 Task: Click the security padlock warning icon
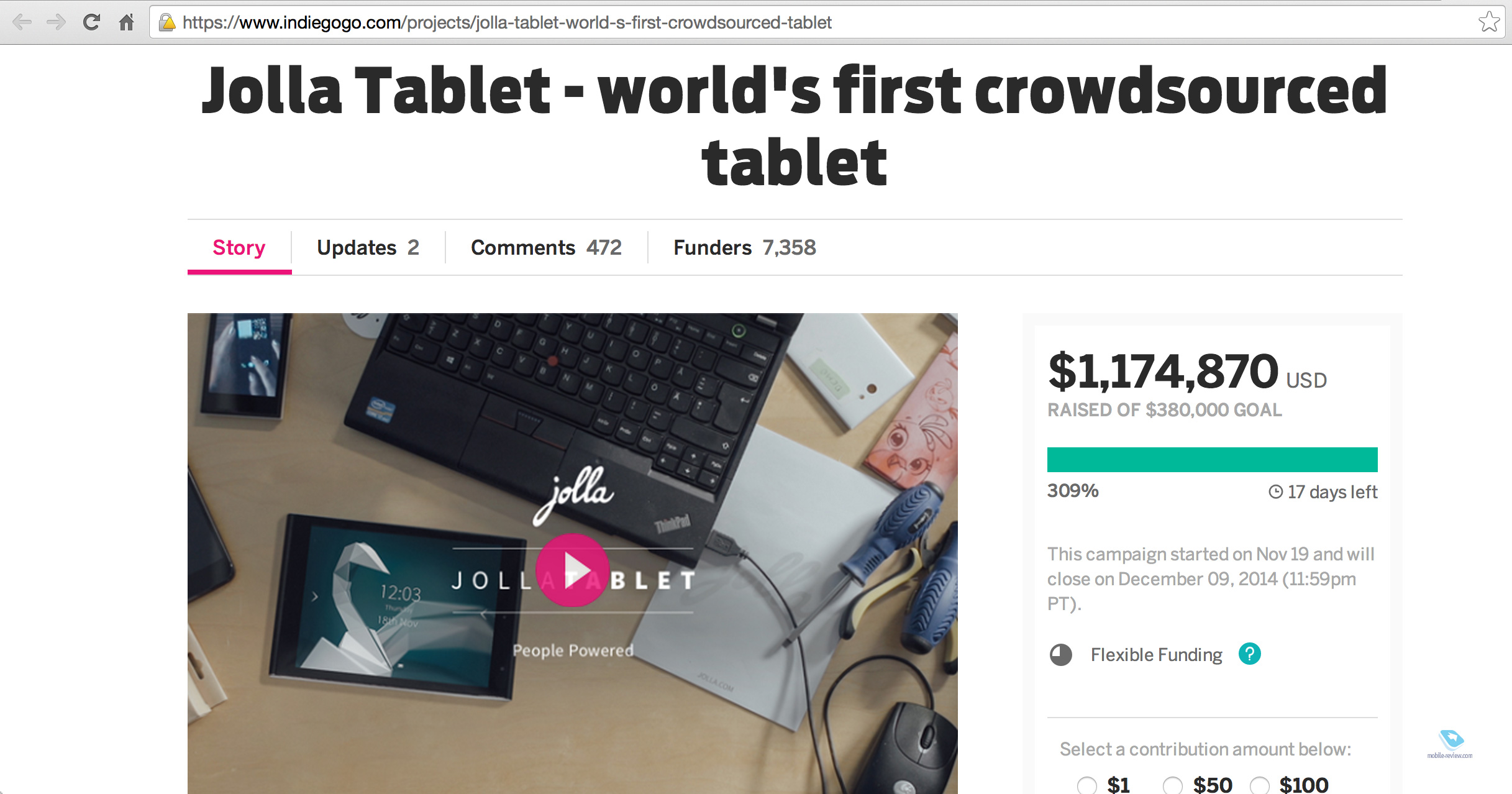(167, 23)
